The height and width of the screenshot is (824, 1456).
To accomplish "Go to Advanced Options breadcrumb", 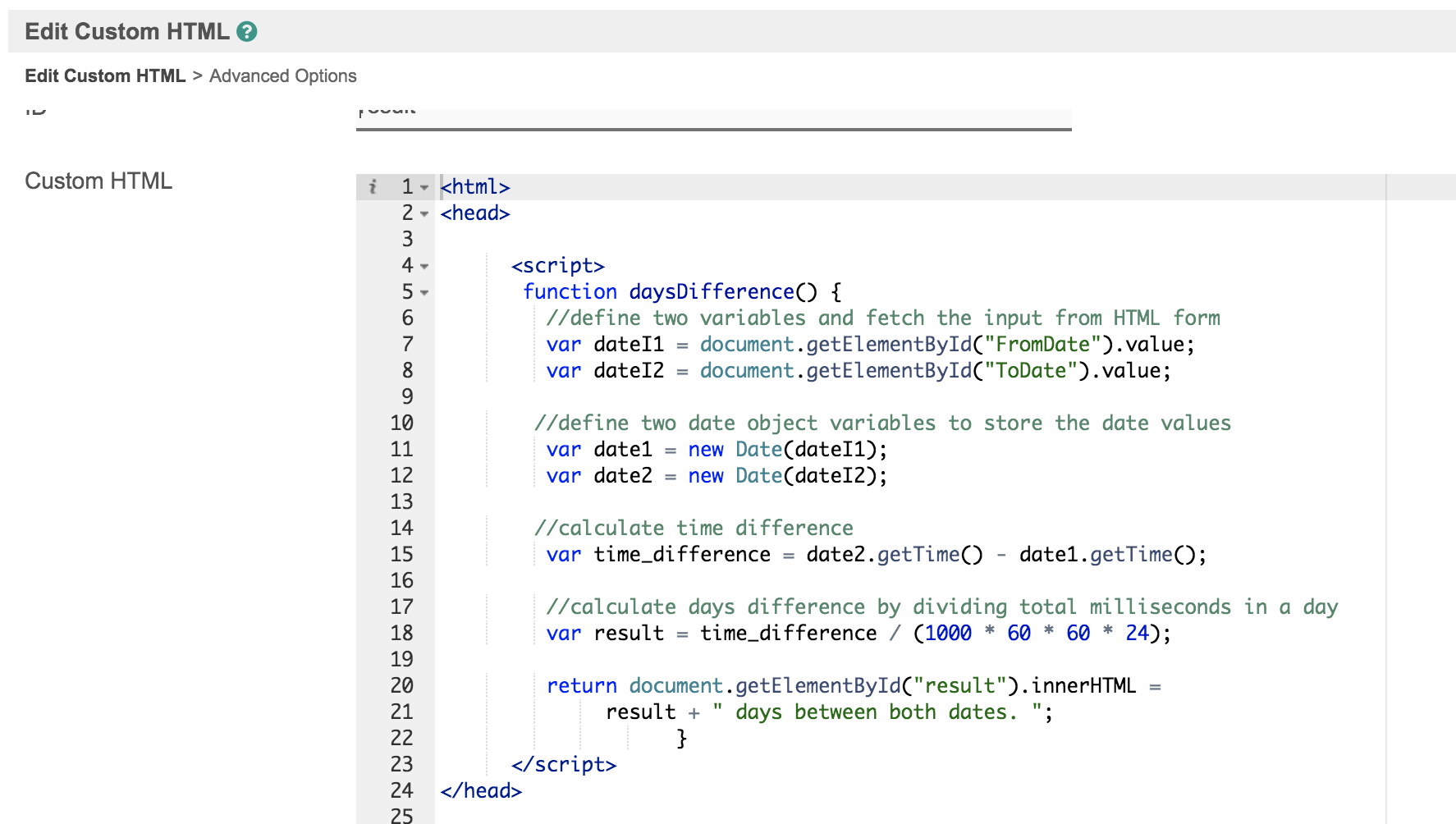I will [x=282, y=76].
